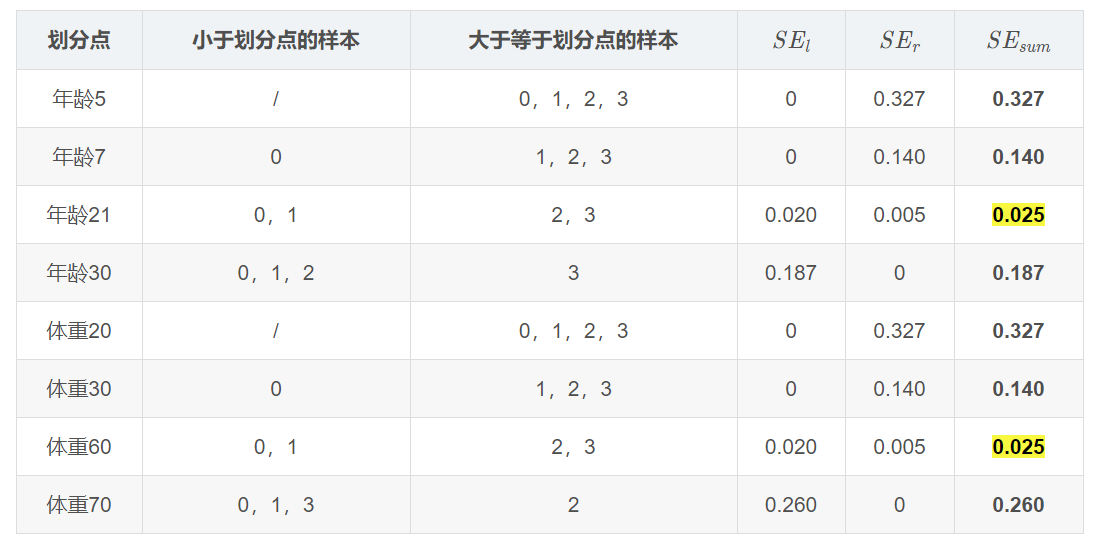Viewport: 1096px width, 551px height.
Task: Click the 体重70 row label
Action: 79,505
